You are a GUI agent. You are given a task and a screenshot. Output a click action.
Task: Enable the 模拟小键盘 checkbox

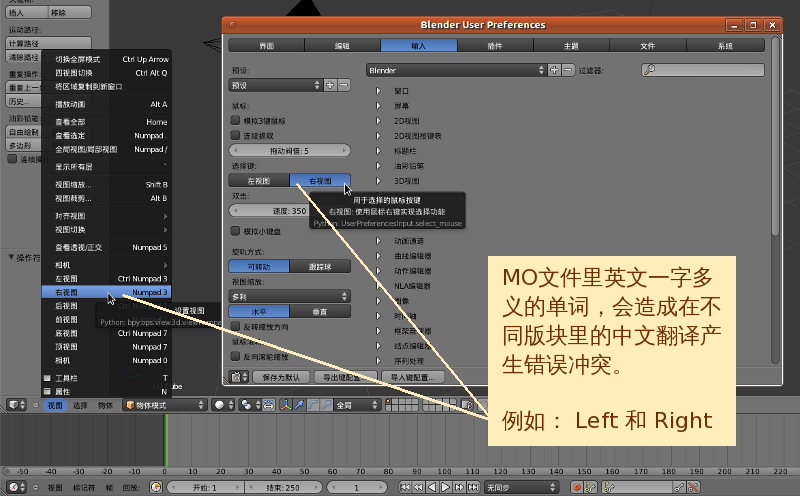tap(235, 231)
